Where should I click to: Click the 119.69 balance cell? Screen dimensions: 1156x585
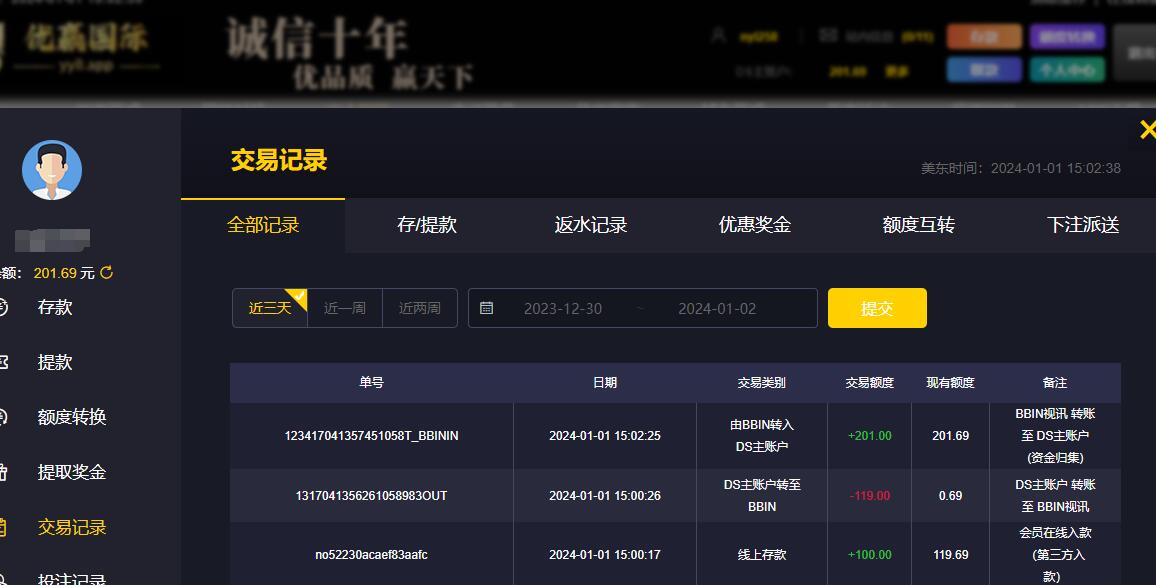950,554
